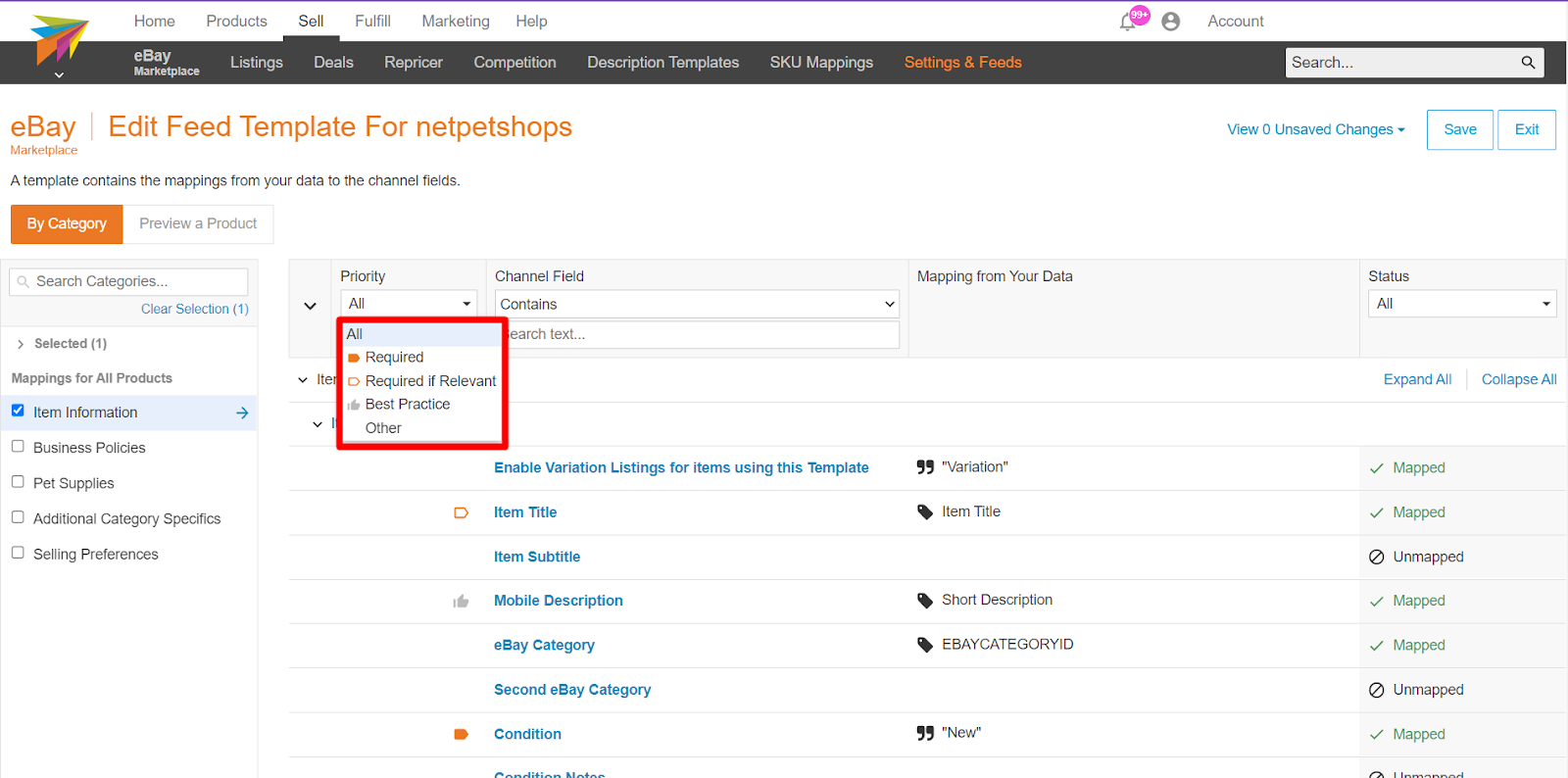1568x778 pixels.
Task: Click the Exit button
Action: point(1527,129)
